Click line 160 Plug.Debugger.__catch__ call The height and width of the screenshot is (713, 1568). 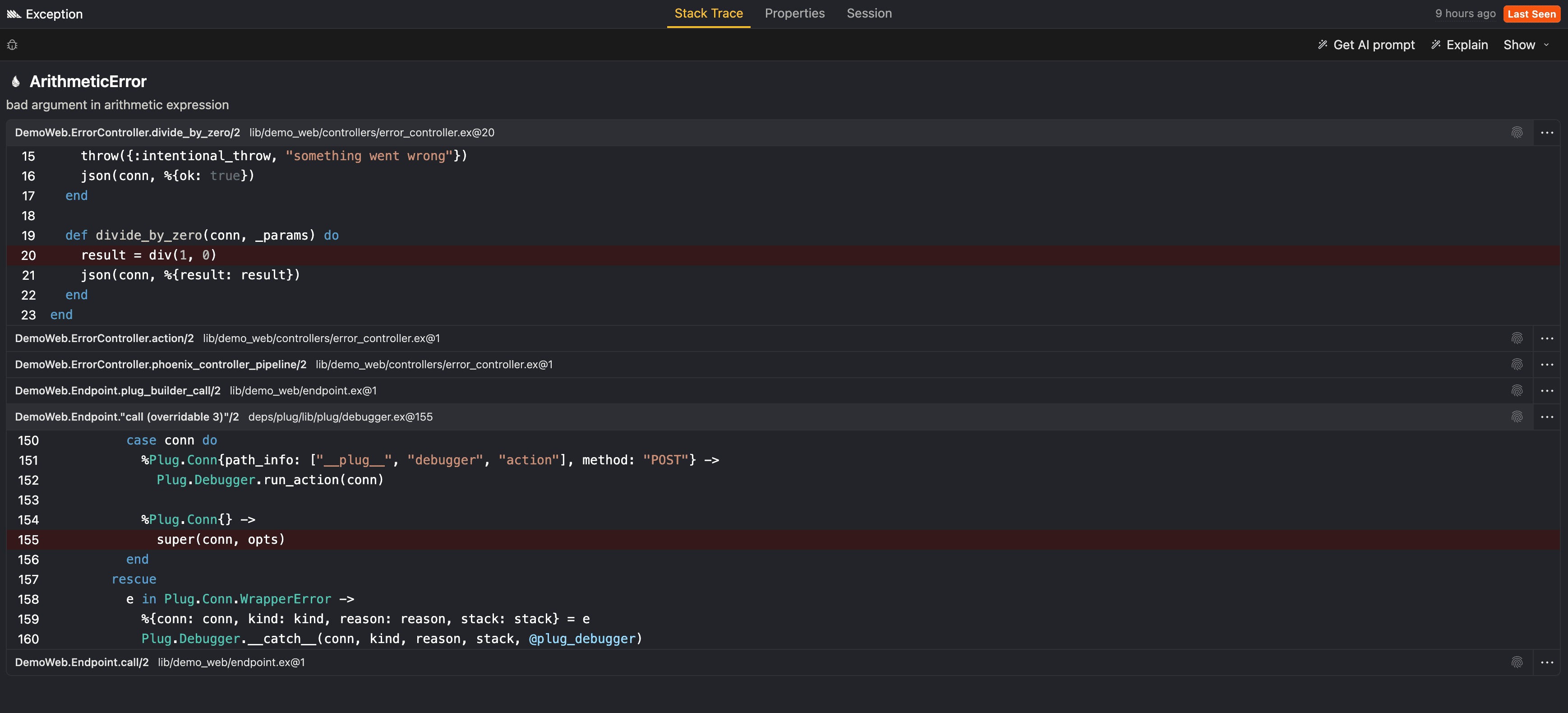[x=392, y=639]
